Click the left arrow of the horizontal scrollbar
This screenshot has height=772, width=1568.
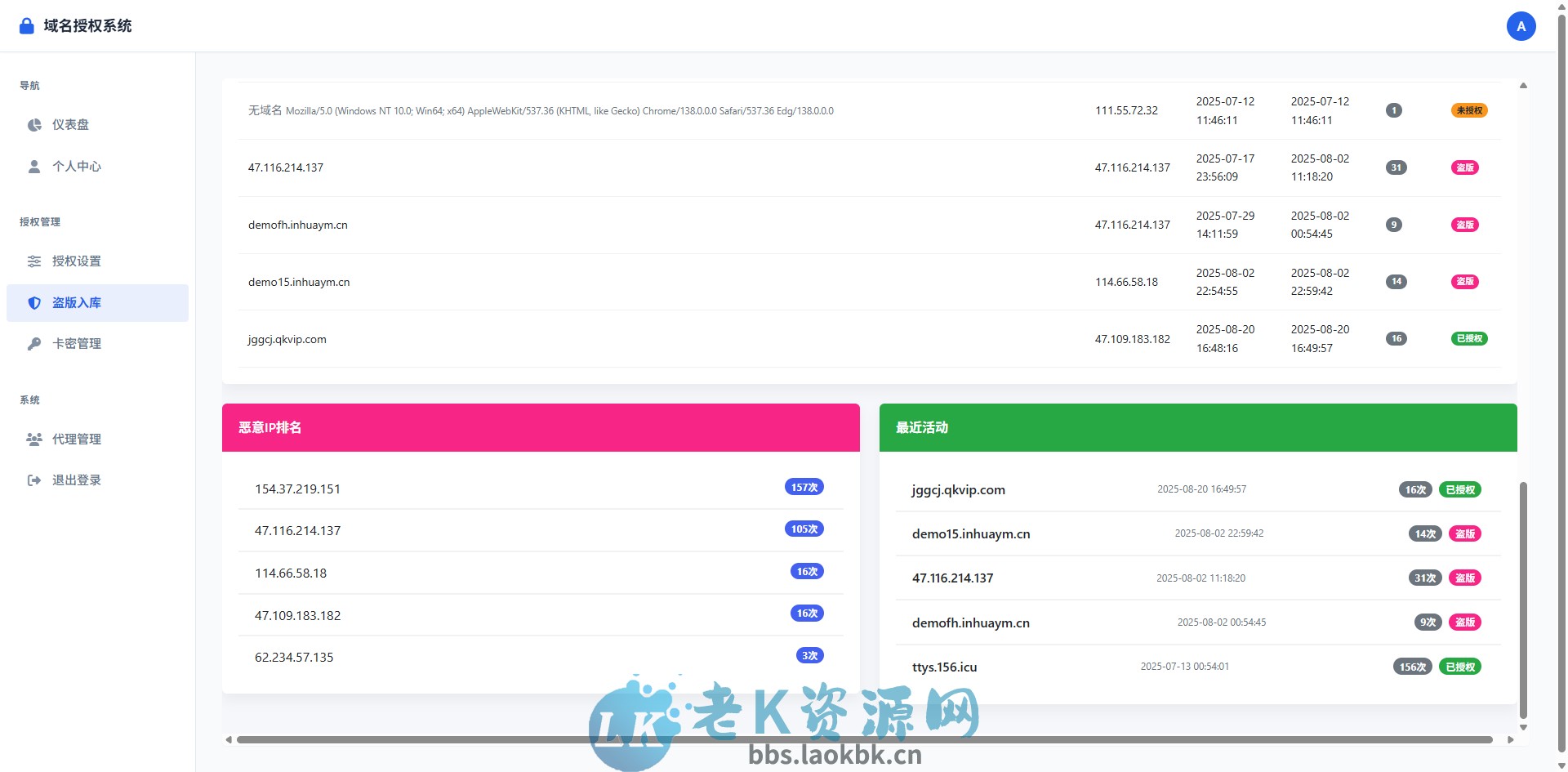tap(229, 740)
